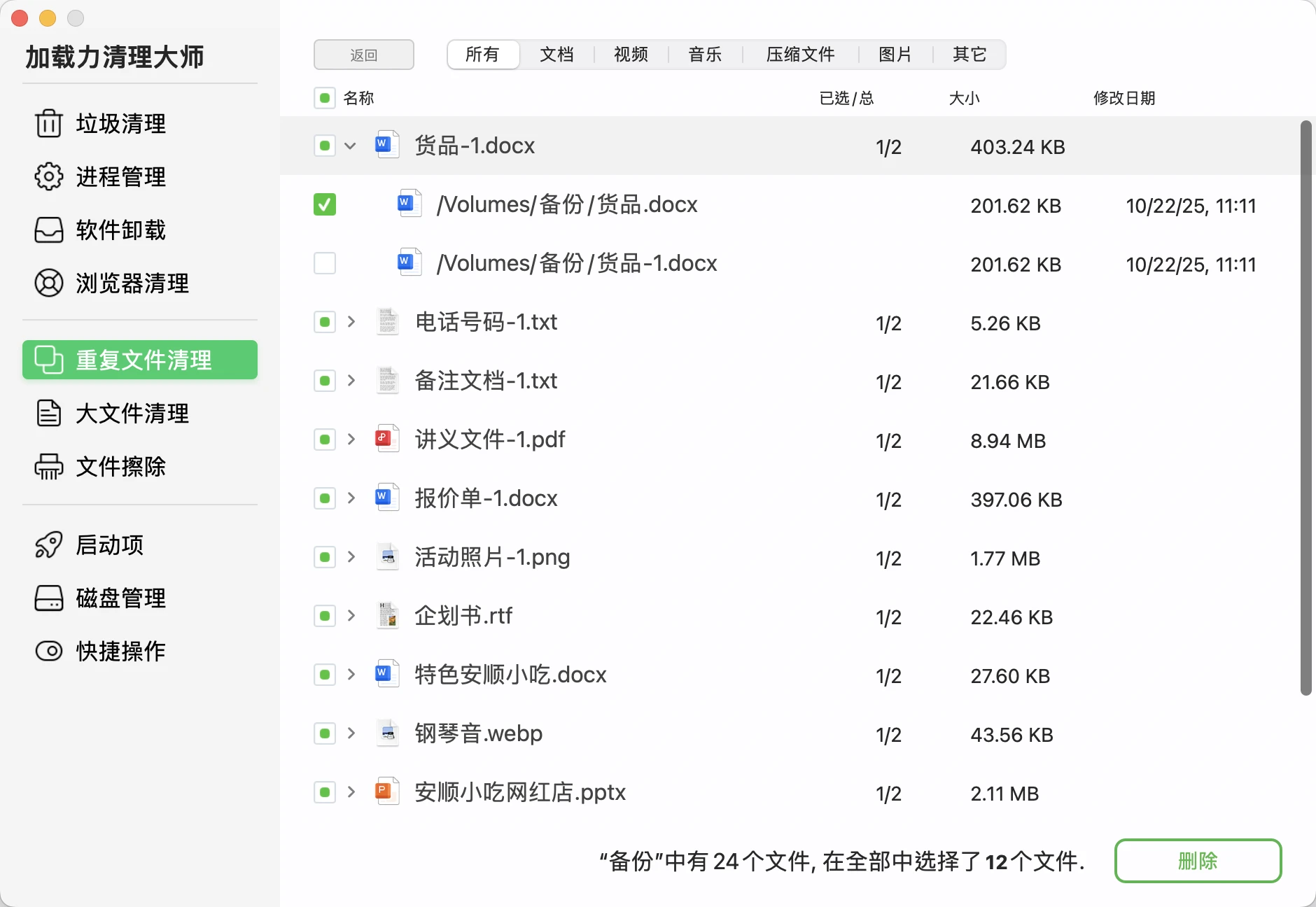Switch to the 视频 filter tab
1316x907 pixels.
point(629,54)
